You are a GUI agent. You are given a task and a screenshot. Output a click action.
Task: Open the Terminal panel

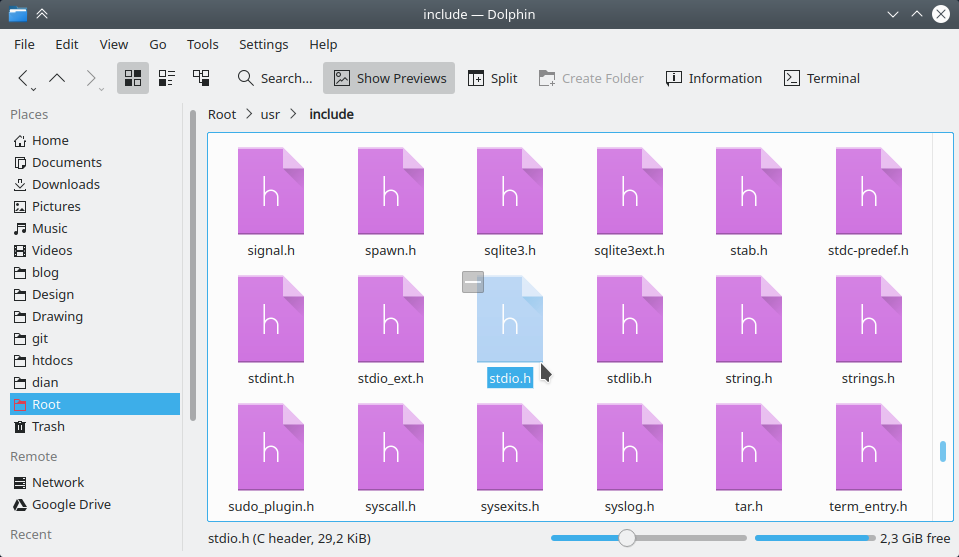tap(821, 78)
